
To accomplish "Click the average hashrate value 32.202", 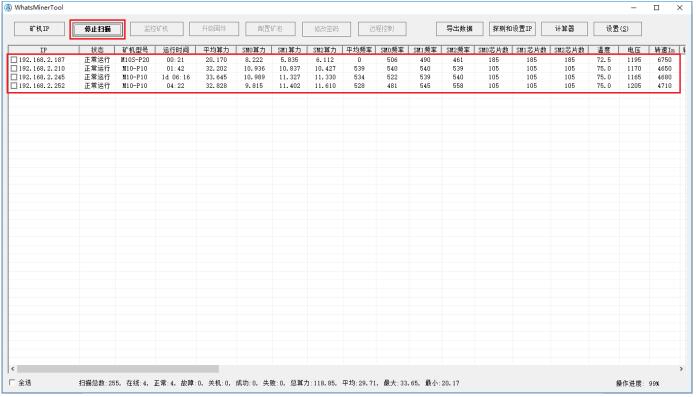I will pyautogui.click(x=216, y=68).
